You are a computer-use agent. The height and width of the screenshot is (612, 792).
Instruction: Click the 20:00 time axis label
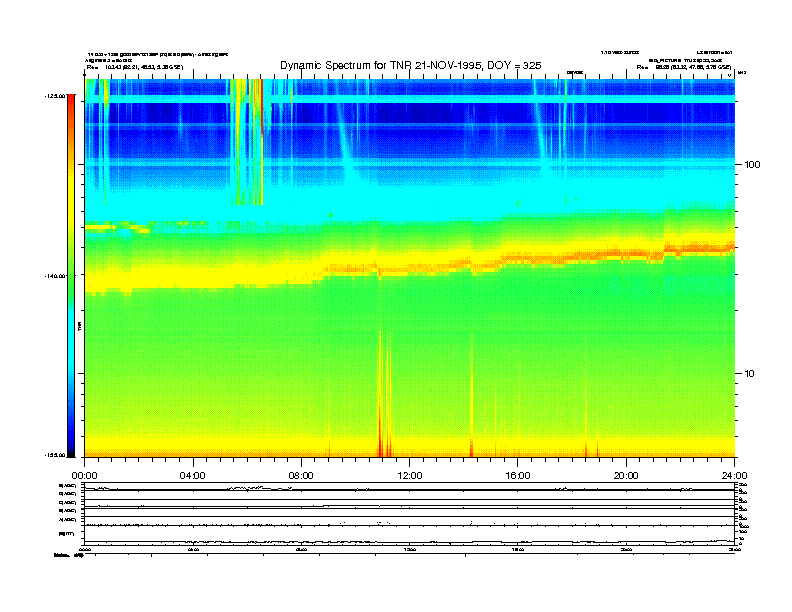(x=626, y=476)
